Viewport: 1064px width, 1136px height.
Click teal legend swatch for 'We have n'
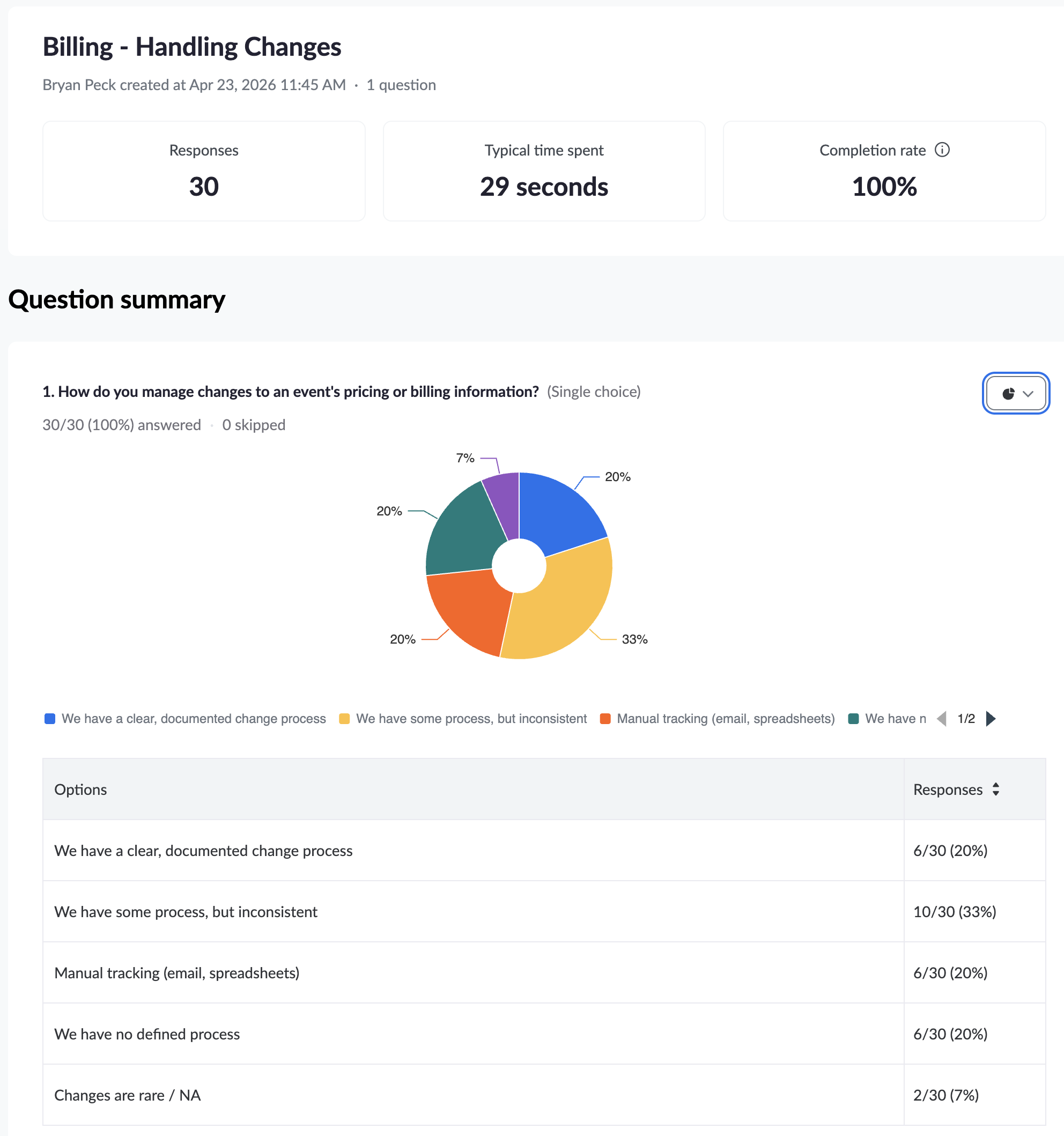(853, 718)
